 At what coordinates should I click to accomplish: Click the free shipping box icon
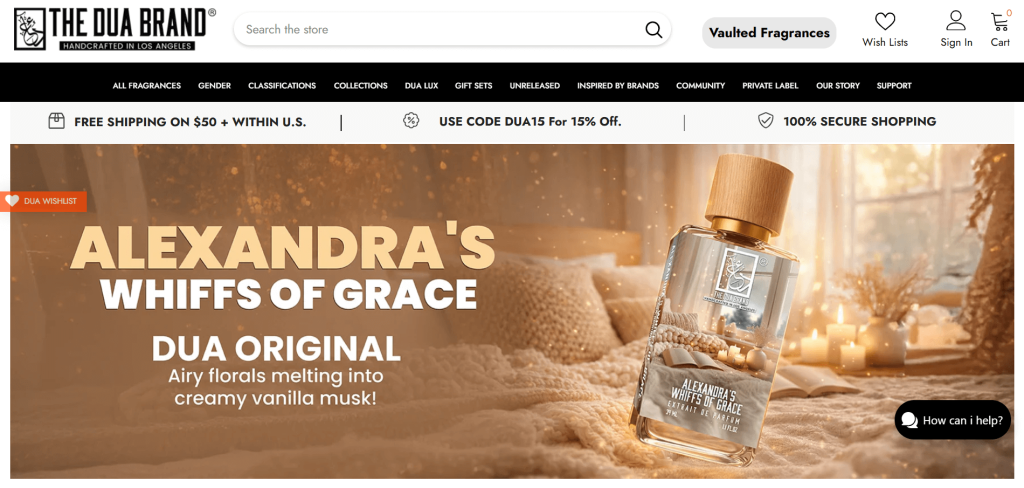57,121
